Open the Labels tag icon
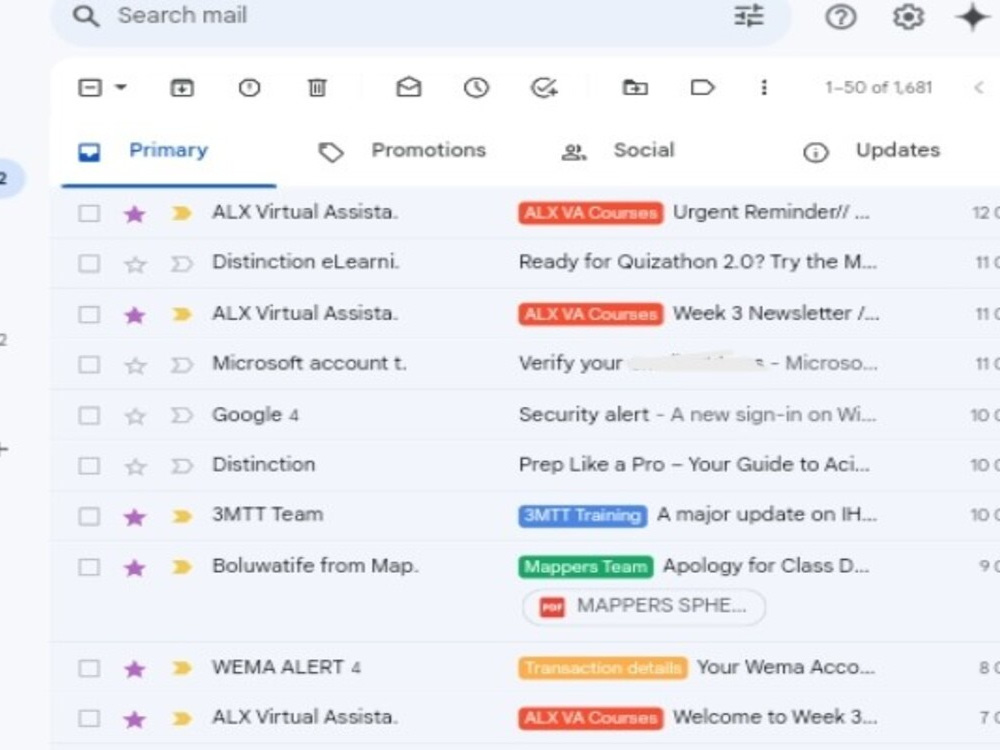Screen dimensions: 1000x750 coord(702,87)
